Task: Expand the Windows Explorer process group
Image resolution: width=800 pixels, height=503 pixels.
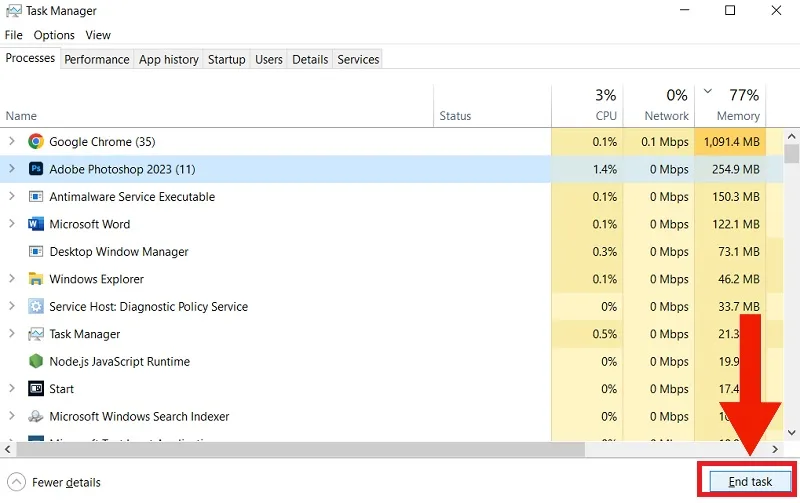Action: pos(12,279)
